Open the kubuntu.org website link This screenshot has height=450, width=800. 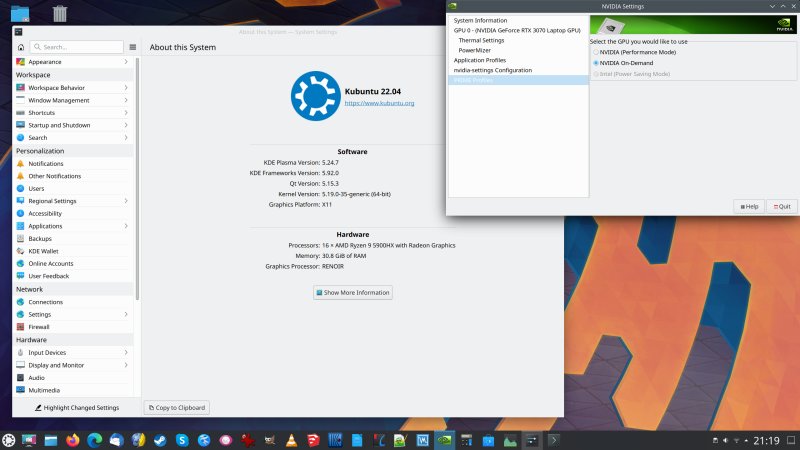point(379,103)
